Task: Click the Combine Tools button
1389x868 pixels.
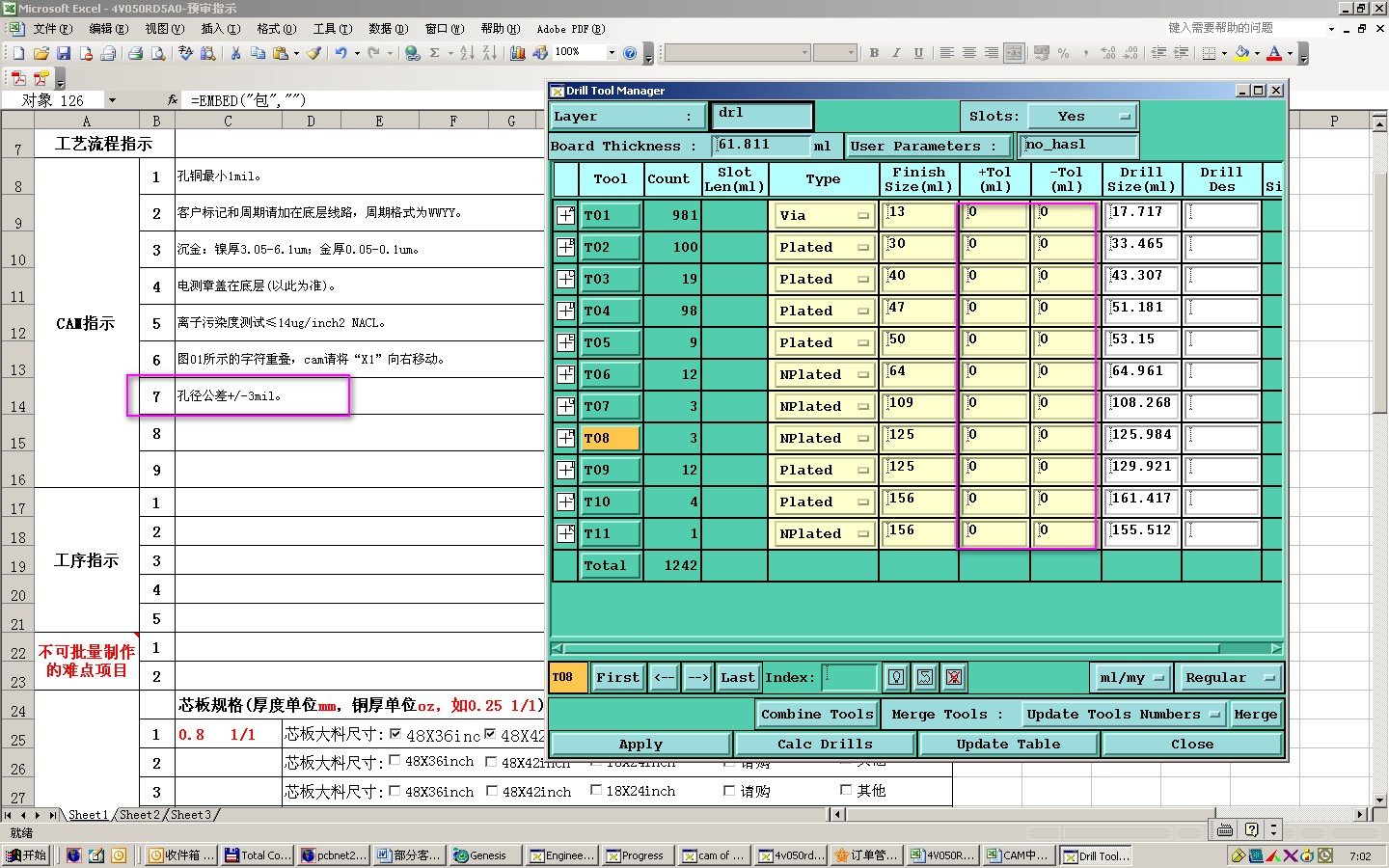Action: click(817, 714)
